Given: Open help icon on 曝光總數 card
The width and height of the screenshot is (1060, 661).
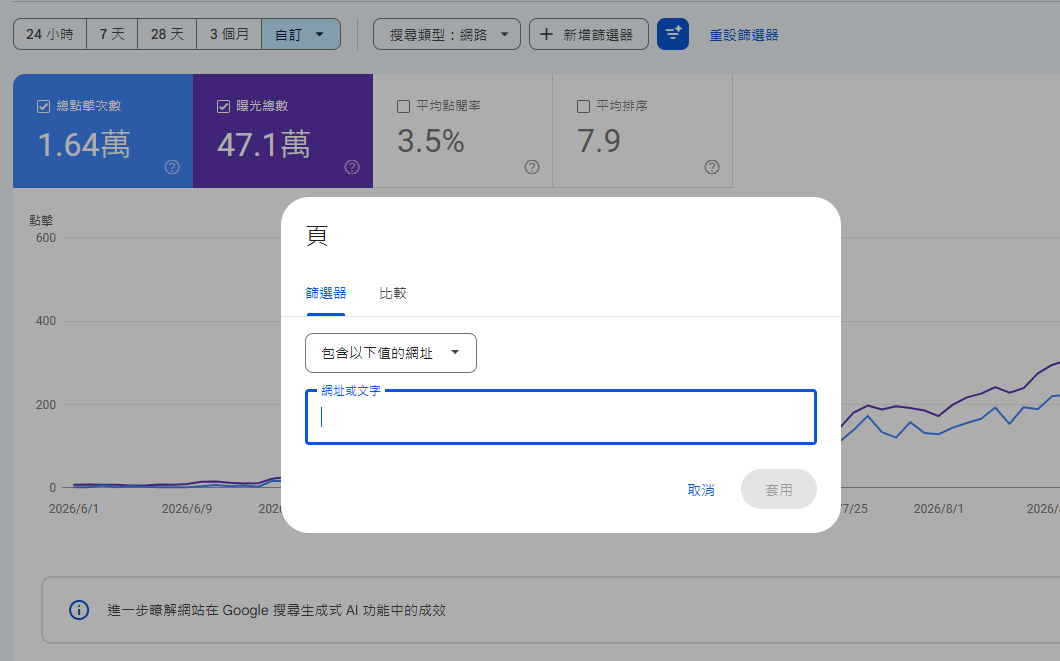Looking at the screenshot, I should (352, 167).
